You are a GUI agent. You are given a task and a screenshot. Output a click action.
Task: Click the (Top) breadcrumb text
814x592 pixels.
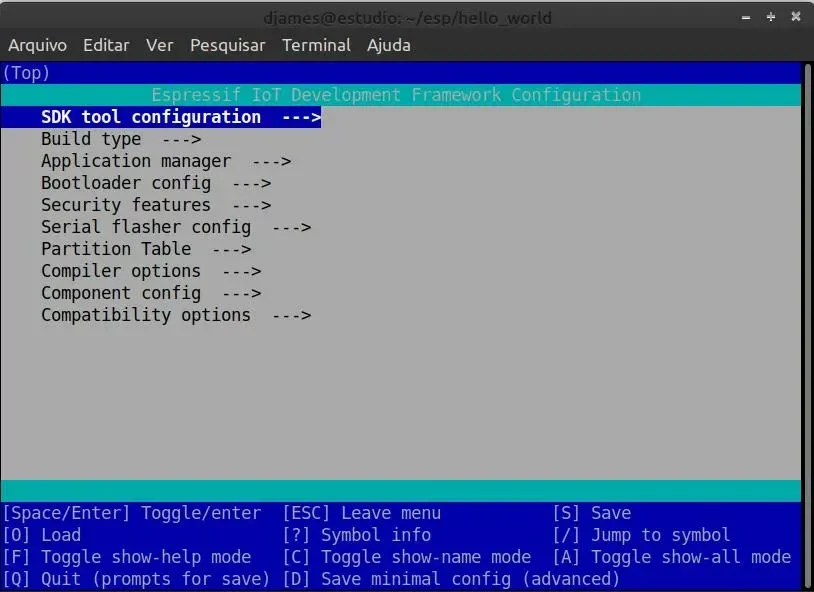pyautogui.click(x=26, y=73)
